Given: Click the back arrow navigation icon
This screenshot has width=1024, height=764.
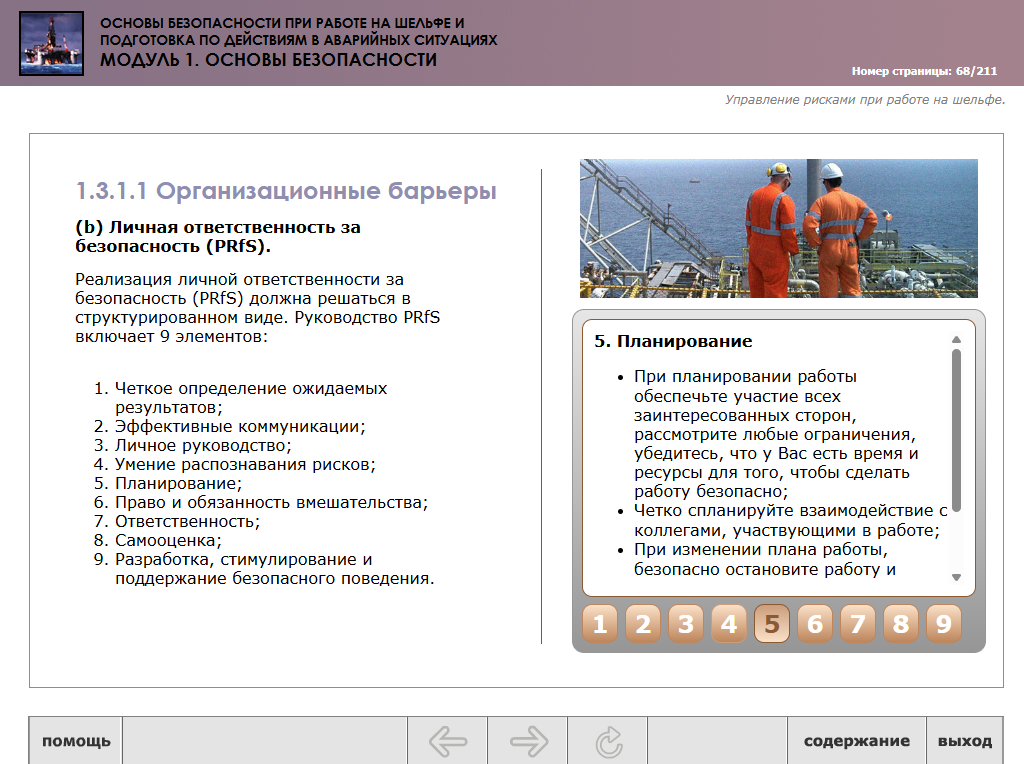Looking at the screenshot, I should tap(447, 741).
